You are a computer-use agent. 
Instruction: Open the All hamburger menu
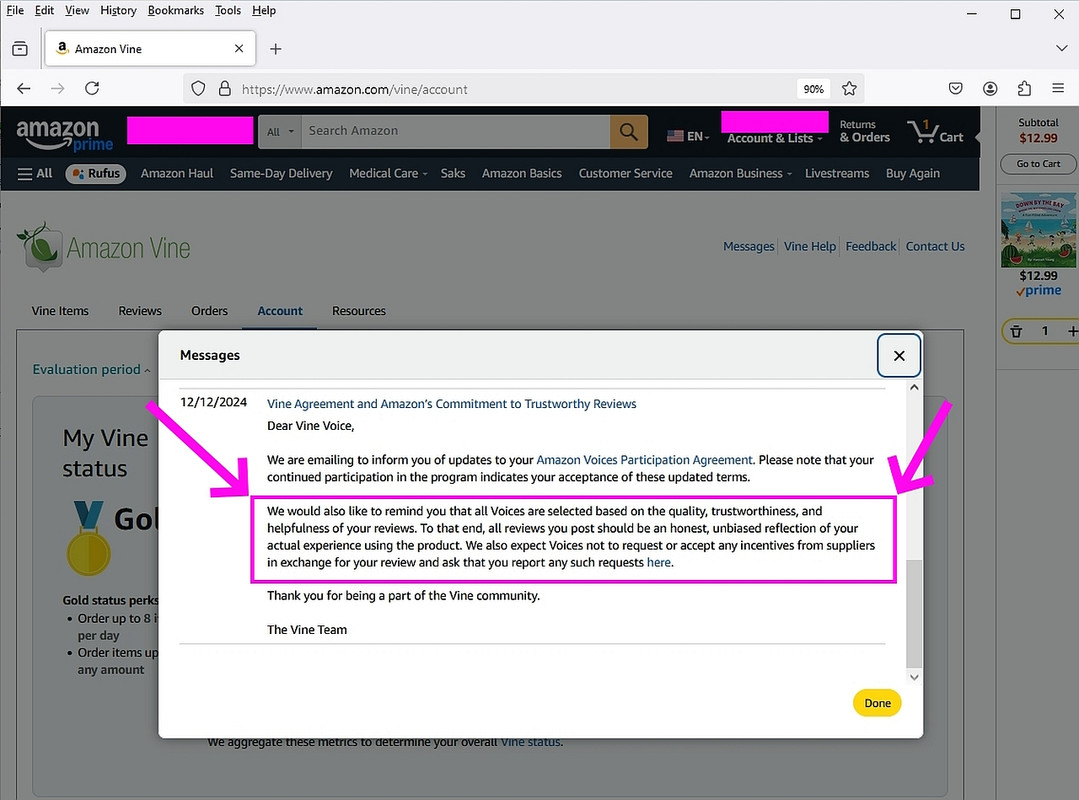(x=34, y=173)
